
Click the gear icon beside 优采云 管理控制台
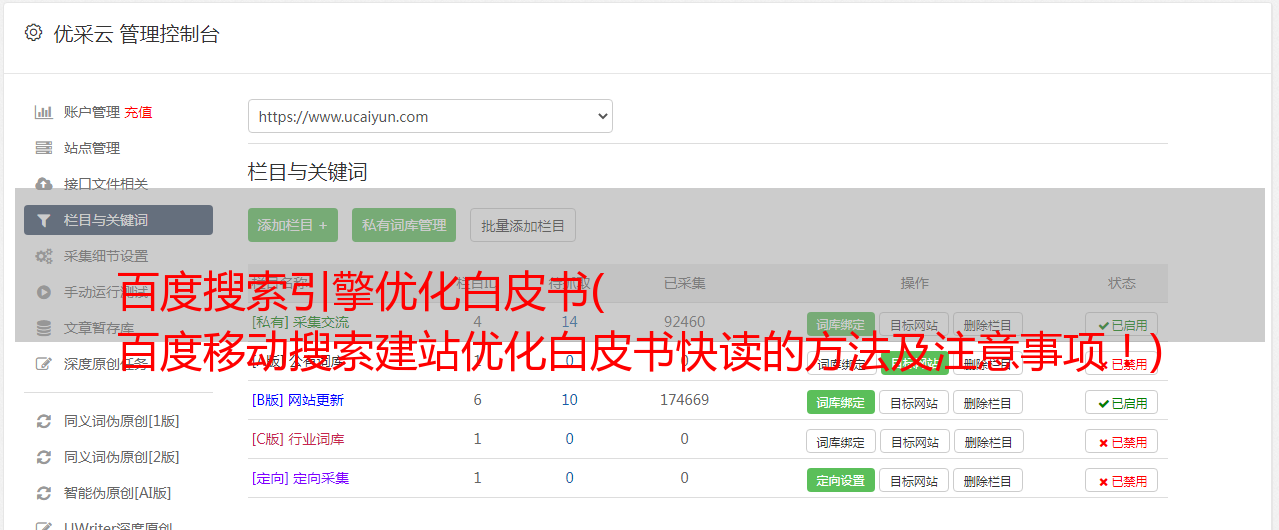click(33, 33)
